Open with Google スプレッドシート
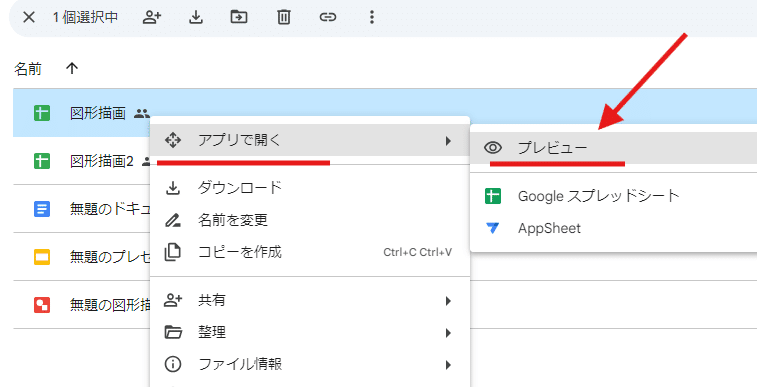Viewport: 757px width, 387px height. point(613,196)
